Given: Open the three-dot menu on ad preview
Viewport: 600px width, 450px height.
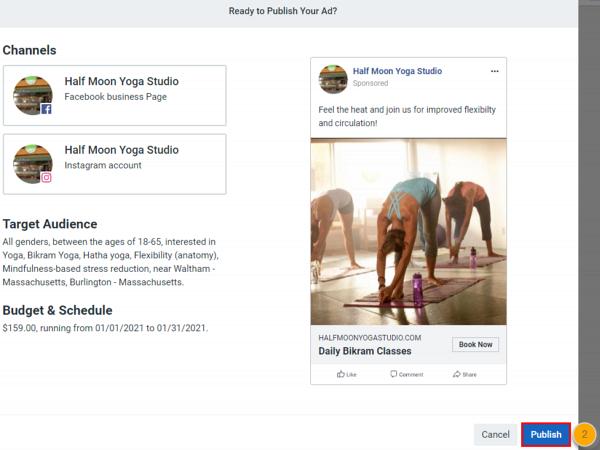Looking at the screenshot, I should click(x=494, y=72).
